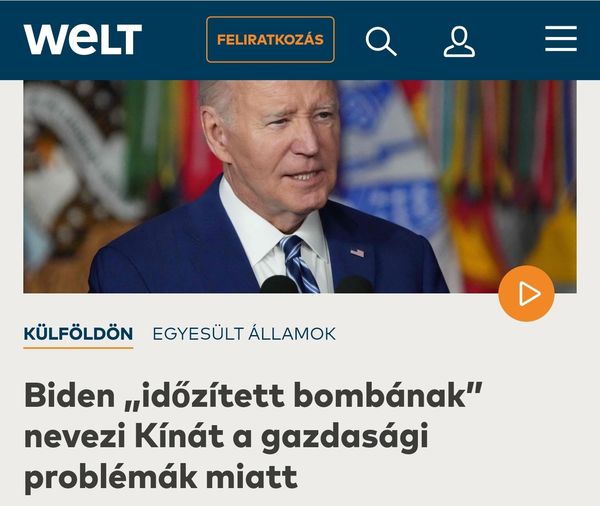
Task: Click headline text "nevezi Kínát a gazdasági"
Action: pos(226,437)
